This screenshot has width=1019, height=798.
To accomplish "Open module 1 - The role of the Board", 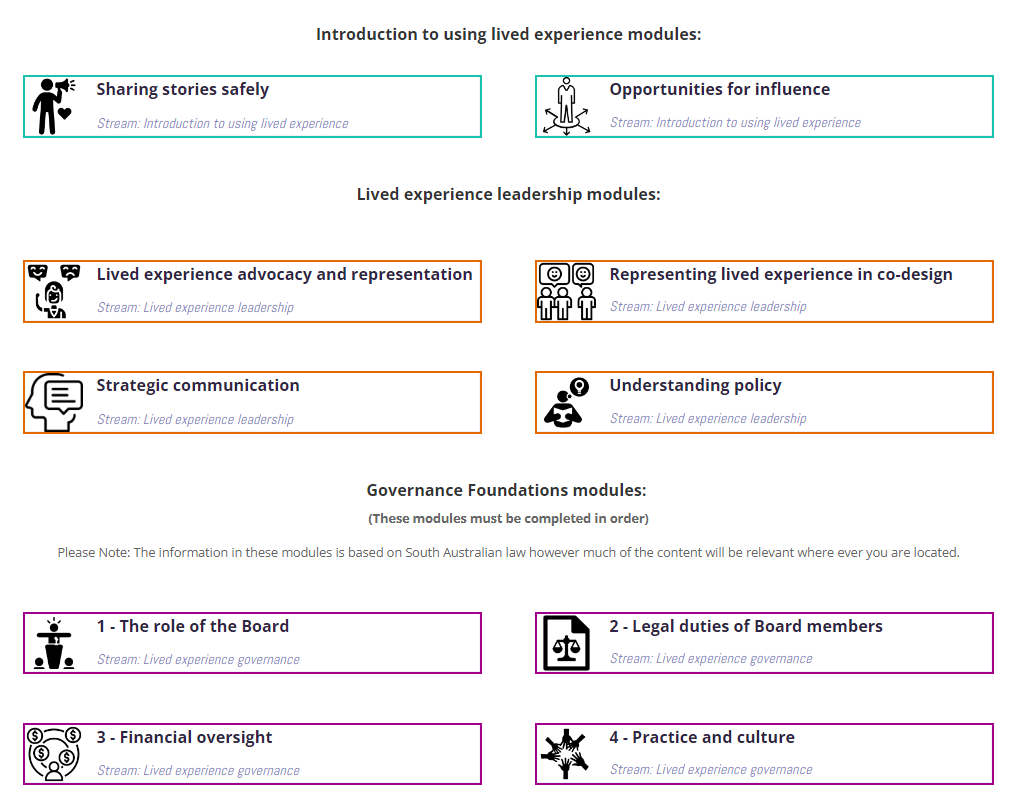I will click(193, 627).
